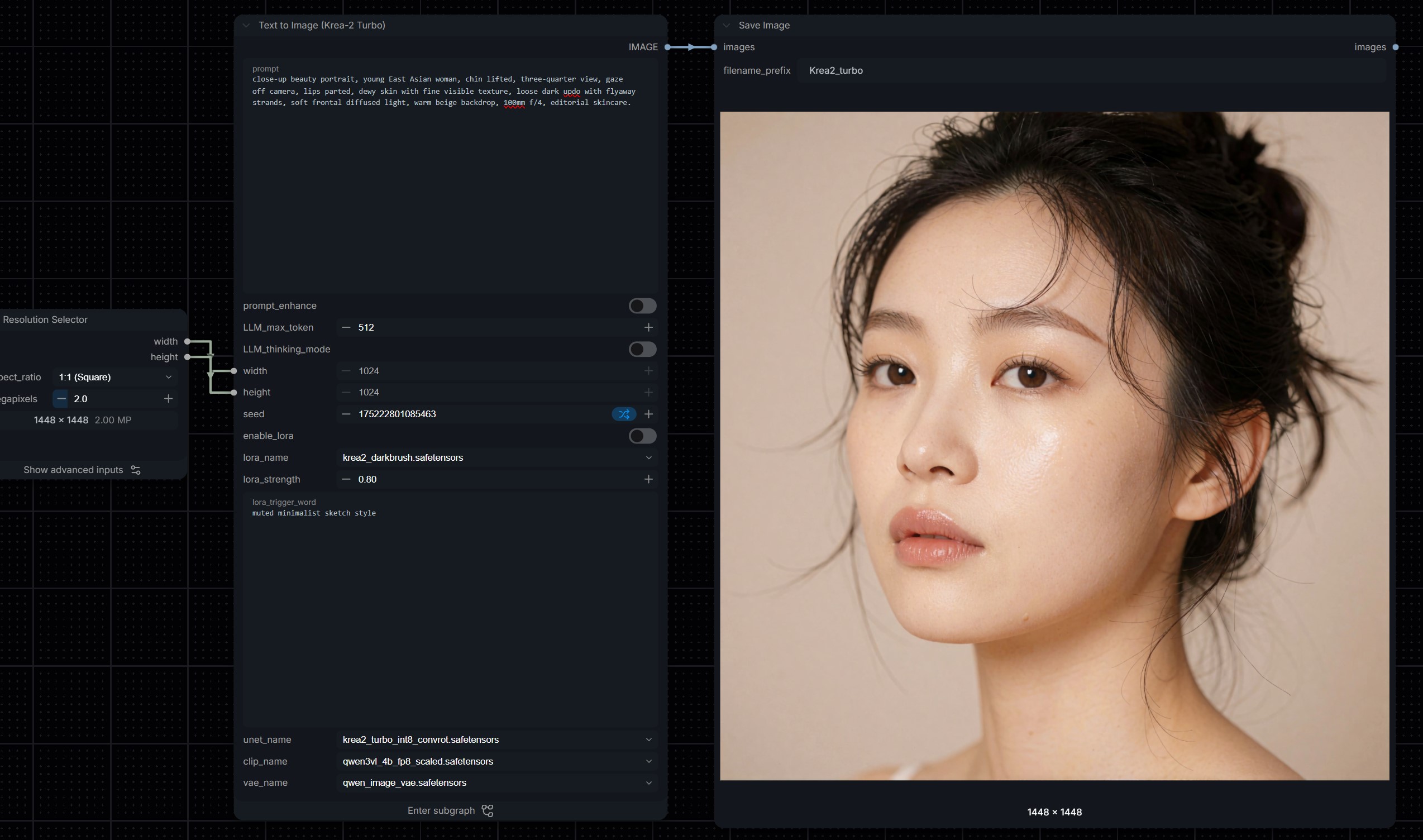Increase LLM_max_token with the plus icon
1423x840 pixels.
point(648,328)
